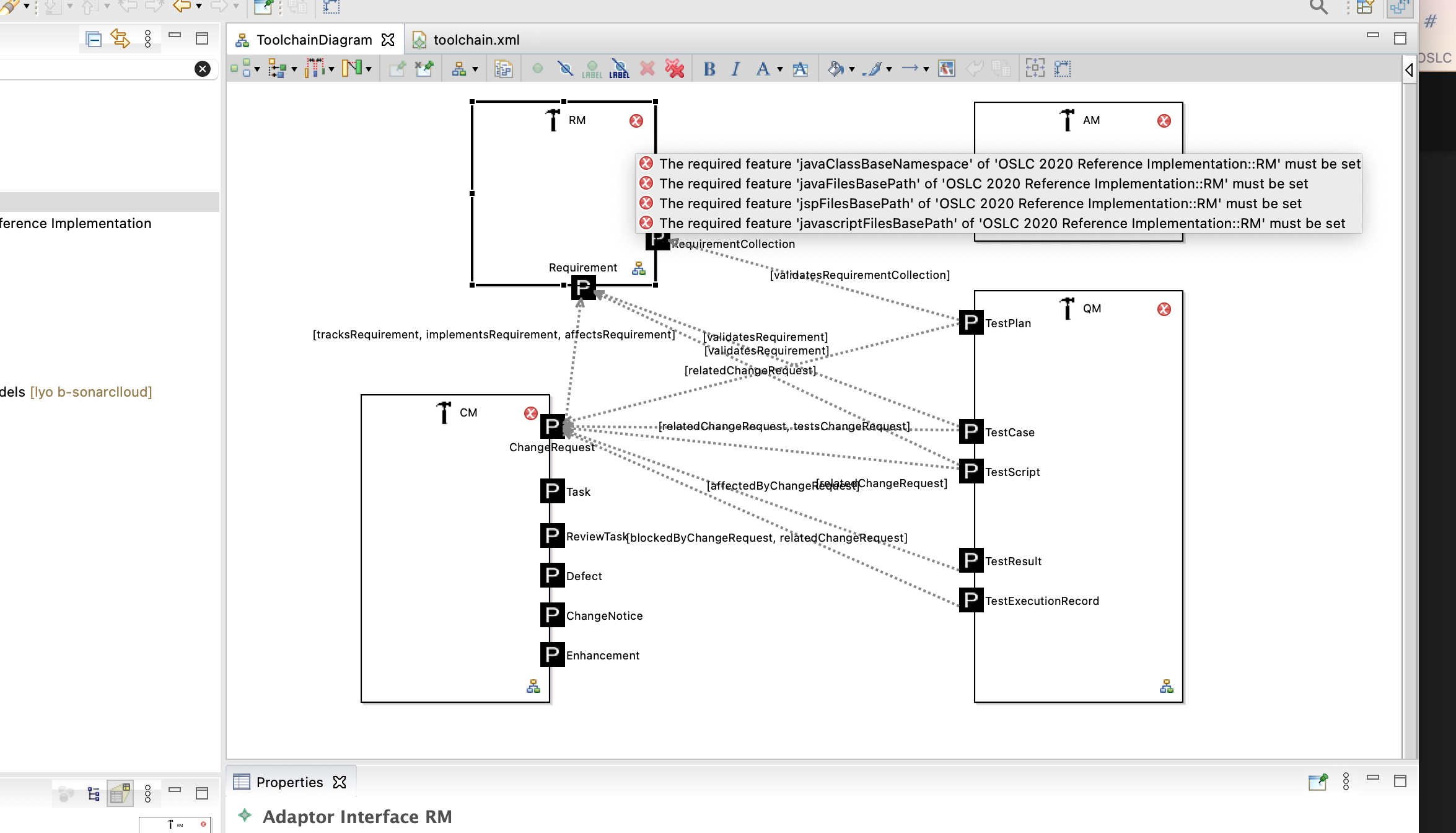Open the Font Color dropdown arrow
The width and height of the screenshot is (1456, 833).
click(x=779, y=69)
